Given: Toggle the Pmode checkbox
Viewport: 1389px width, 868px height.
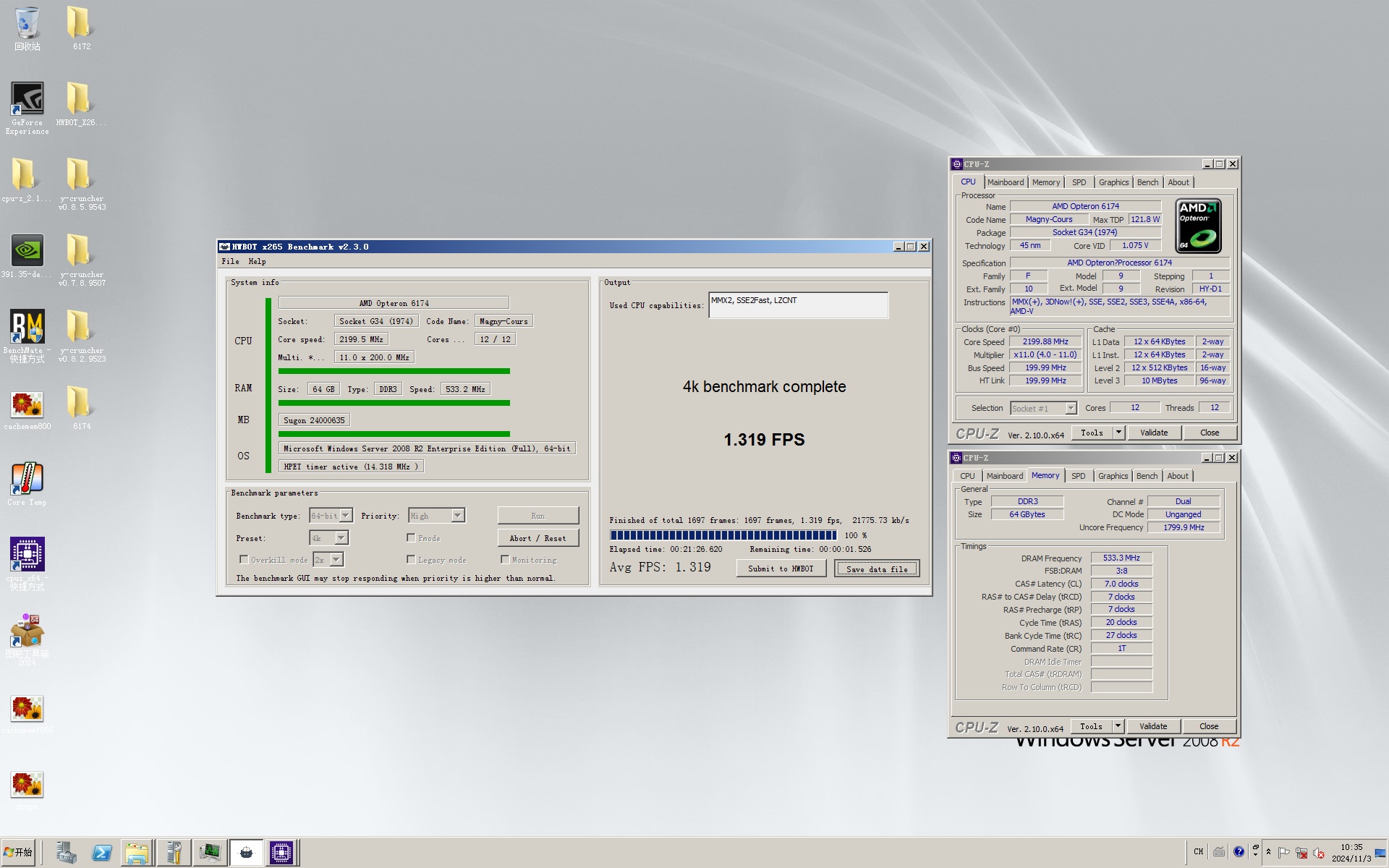Looking at the screenshot, I should pyautogui.click(x=411, y=537).
